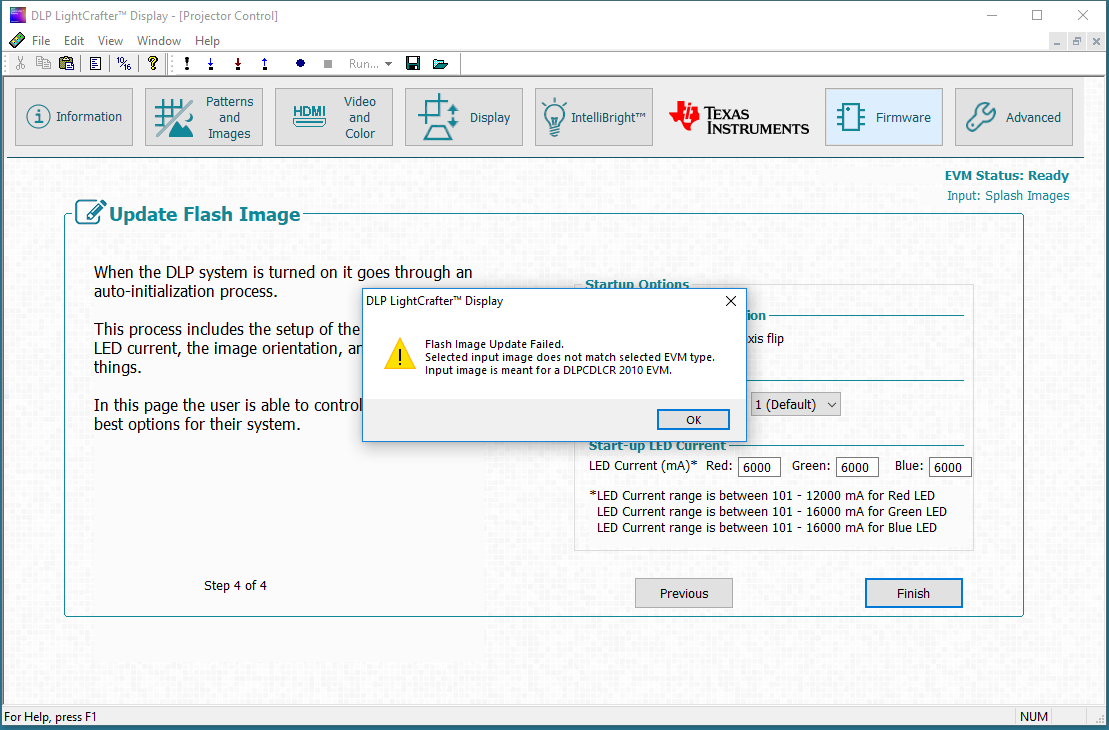
Task: Open the Edit menu
Action: click(74, 41)
